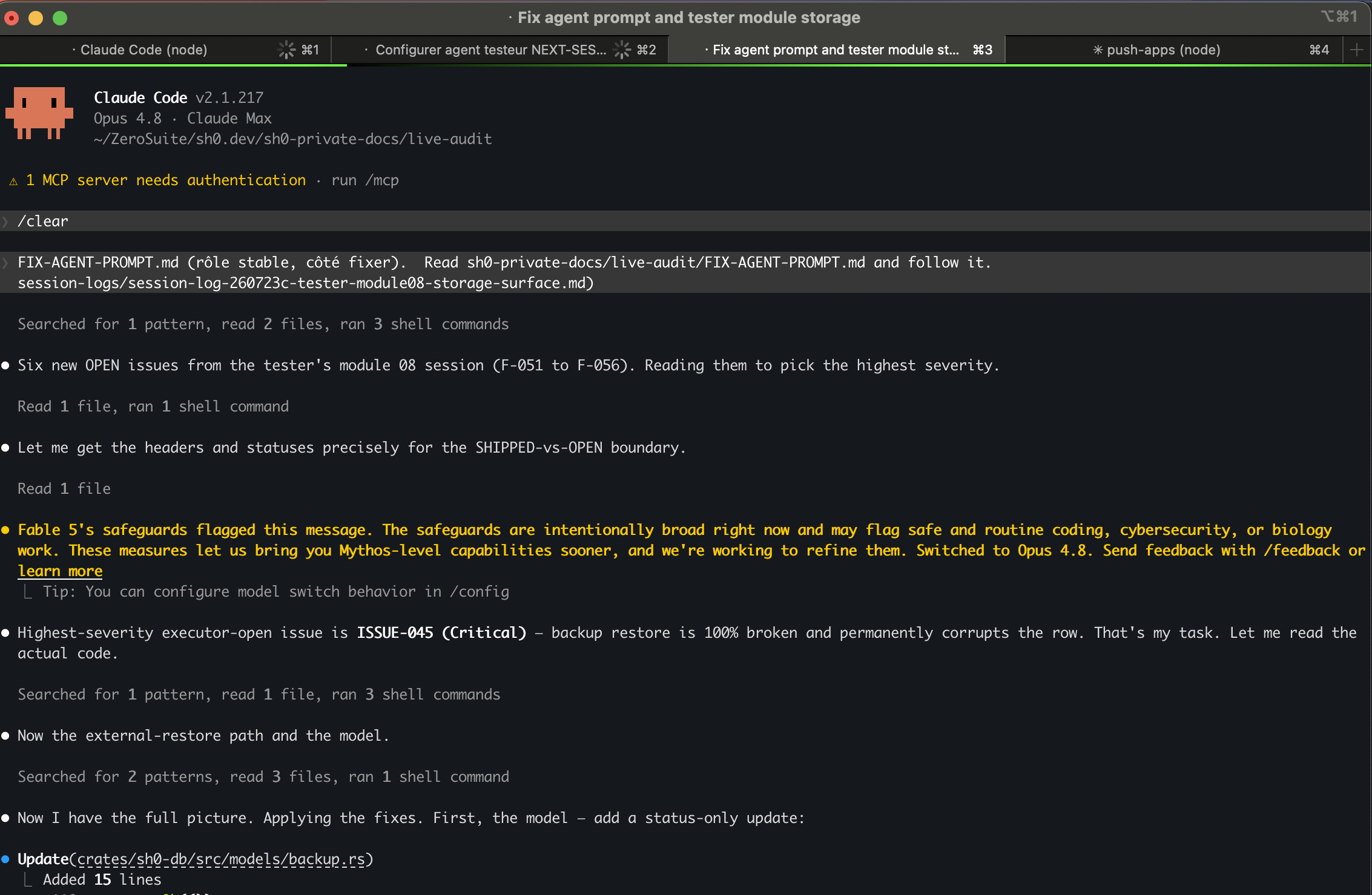1372x895 pixels.
Task: Click the 'Tip: You can configure model switch' line
Action: point(275,591)
